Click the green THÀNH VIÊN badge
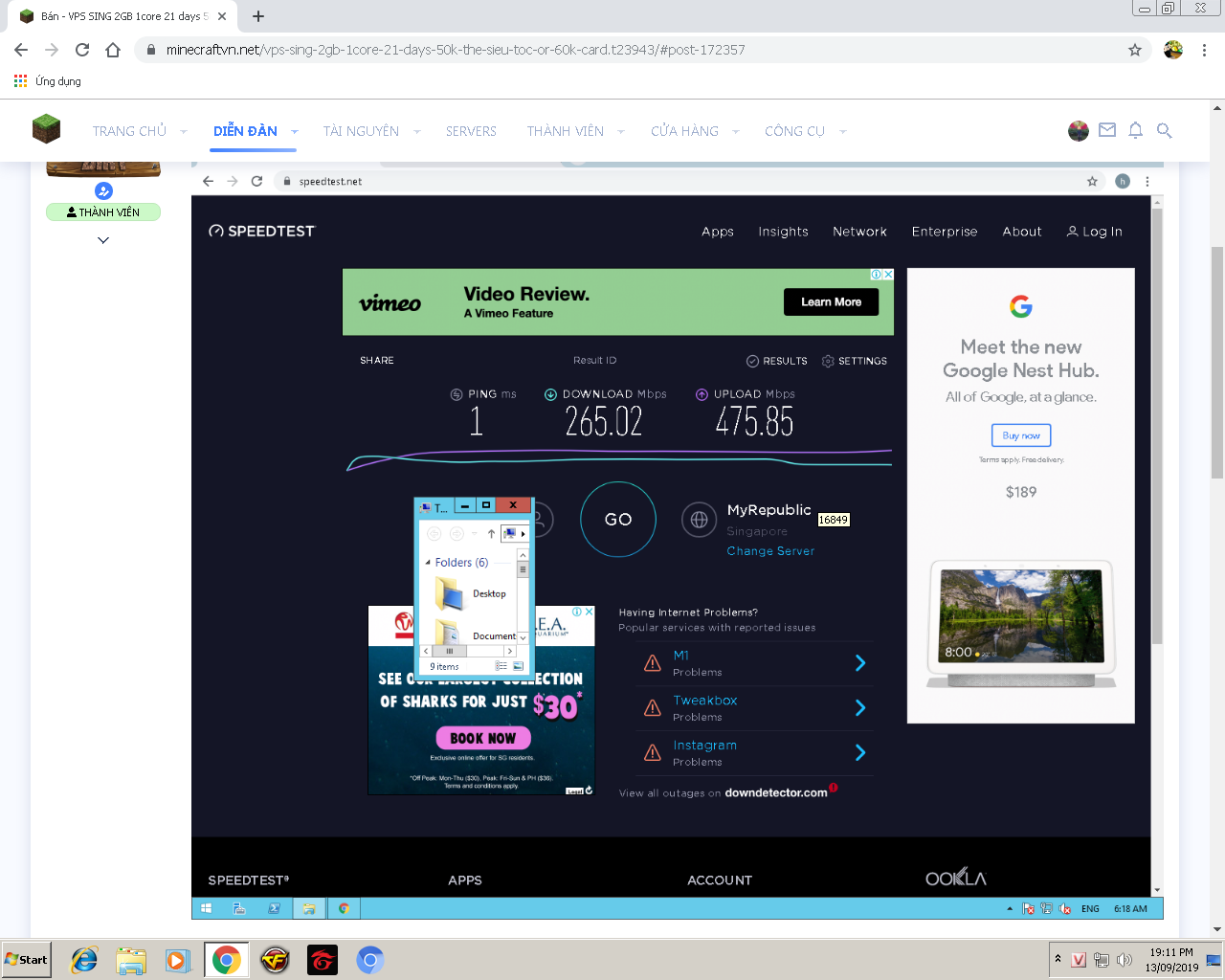The height and width of the screenshot is (980, 1225). (103, 212)
